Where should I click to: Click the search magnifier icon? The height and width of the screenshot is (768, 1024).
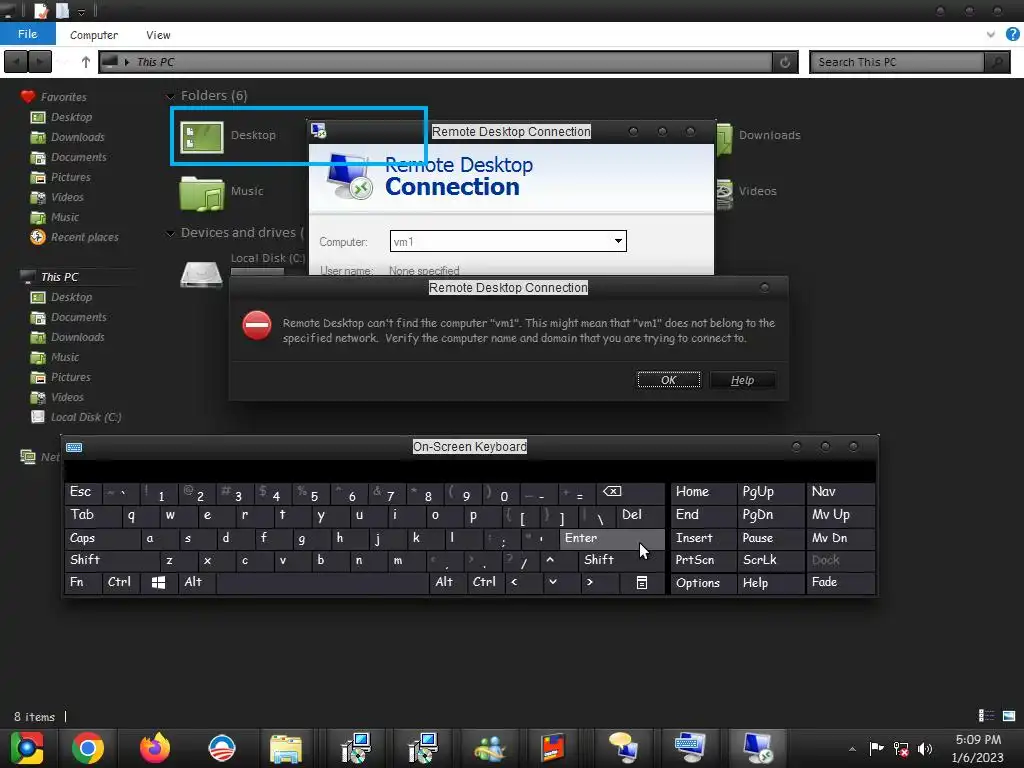(x=997, y=62)
